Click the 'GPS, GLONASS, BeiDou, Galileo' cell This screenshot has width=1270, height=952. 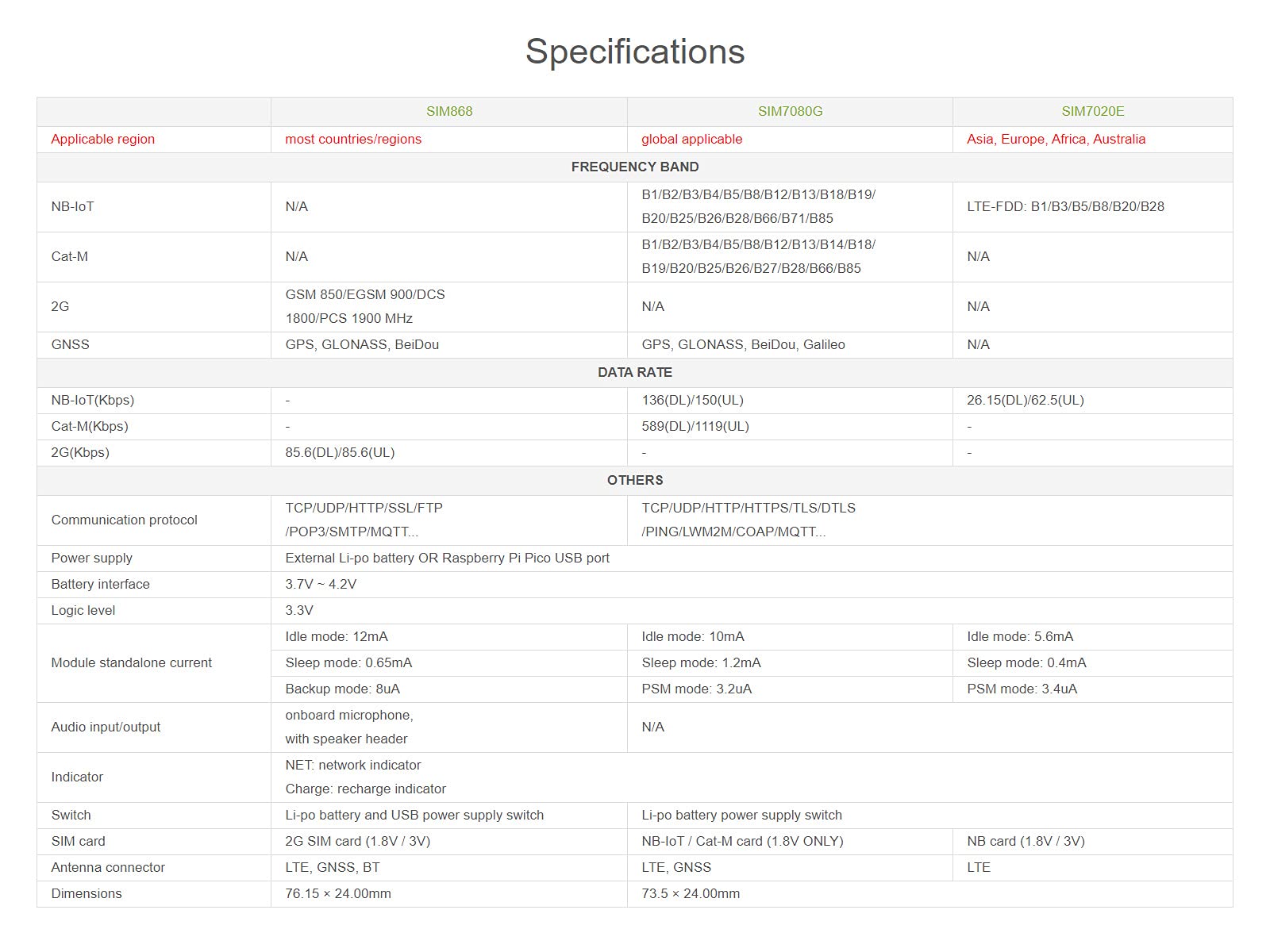pyautogui.click(x=743, y=344)
